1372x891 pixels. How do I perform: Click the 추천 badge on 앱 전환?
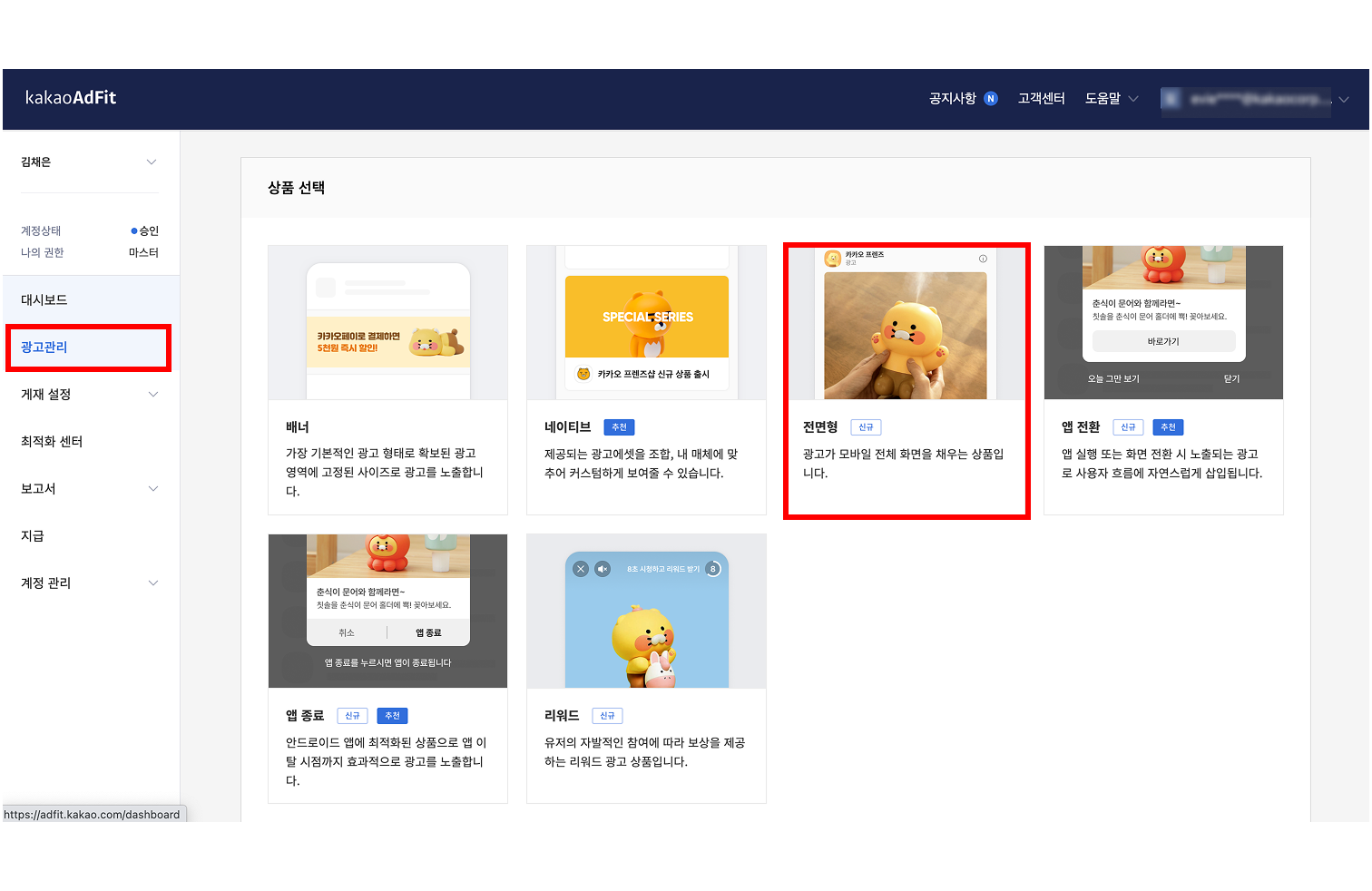click(x=1168, y=427)
